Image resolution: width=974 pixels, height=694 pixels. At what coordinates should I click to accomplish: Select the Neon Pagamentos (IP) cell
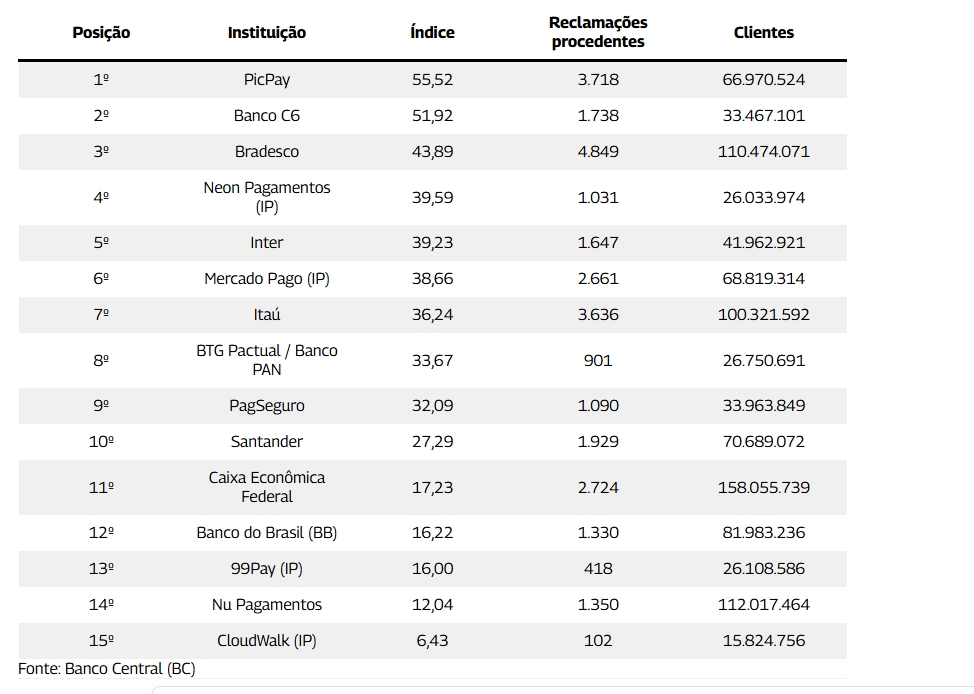[x=267, y=197]
